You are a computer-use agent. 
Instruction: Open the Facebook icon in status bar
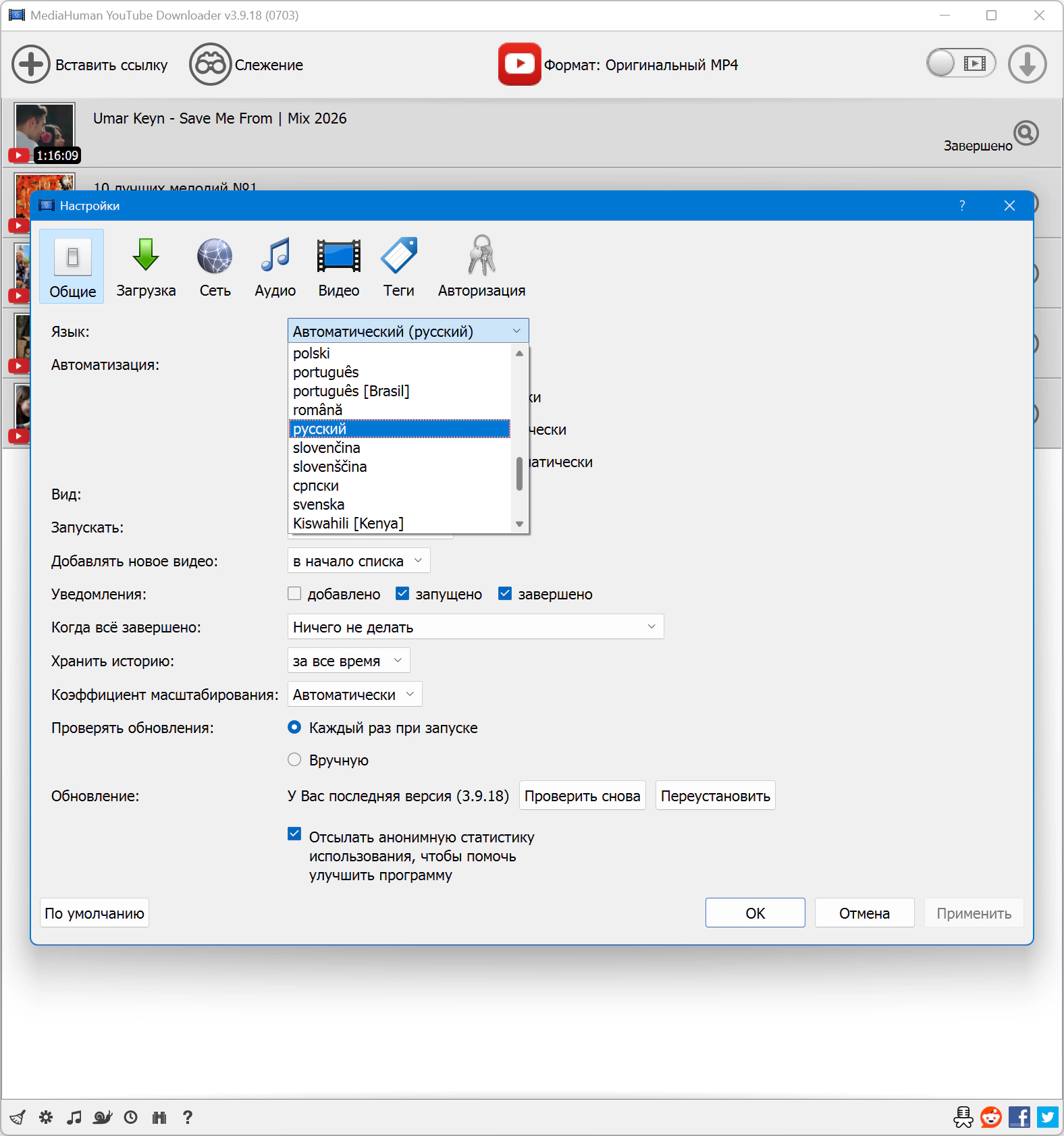pyautogui.click(x=1019, y=1117)
